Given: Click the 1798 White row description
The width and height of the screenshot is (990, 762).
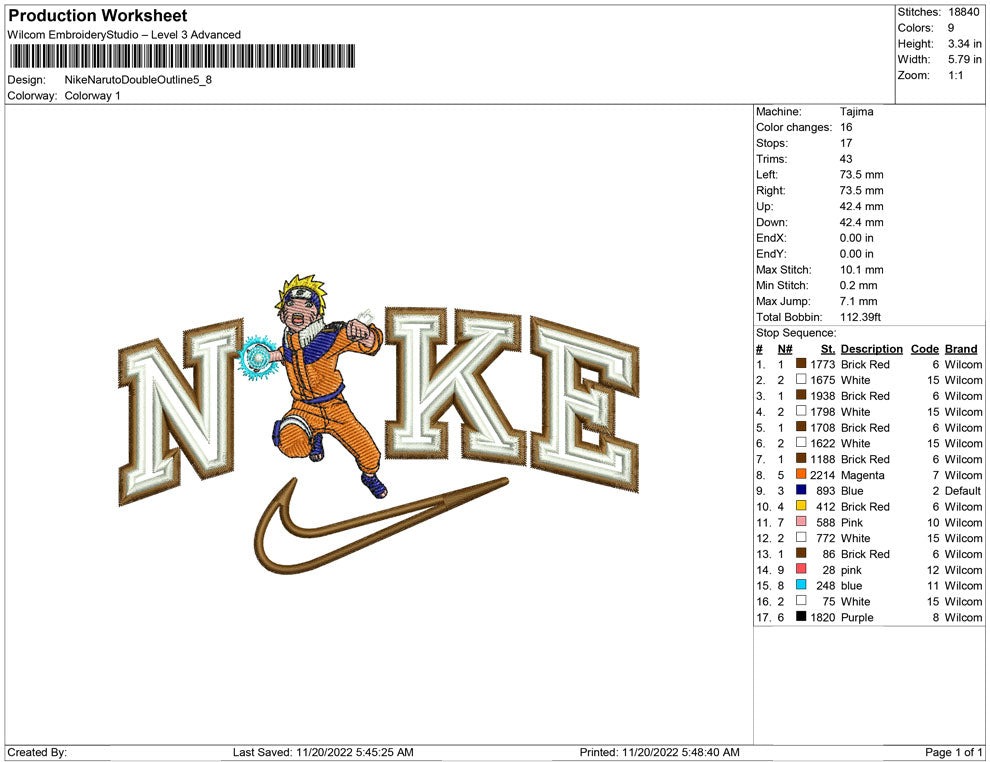Looking at the screenshot, I should (856, 412).
